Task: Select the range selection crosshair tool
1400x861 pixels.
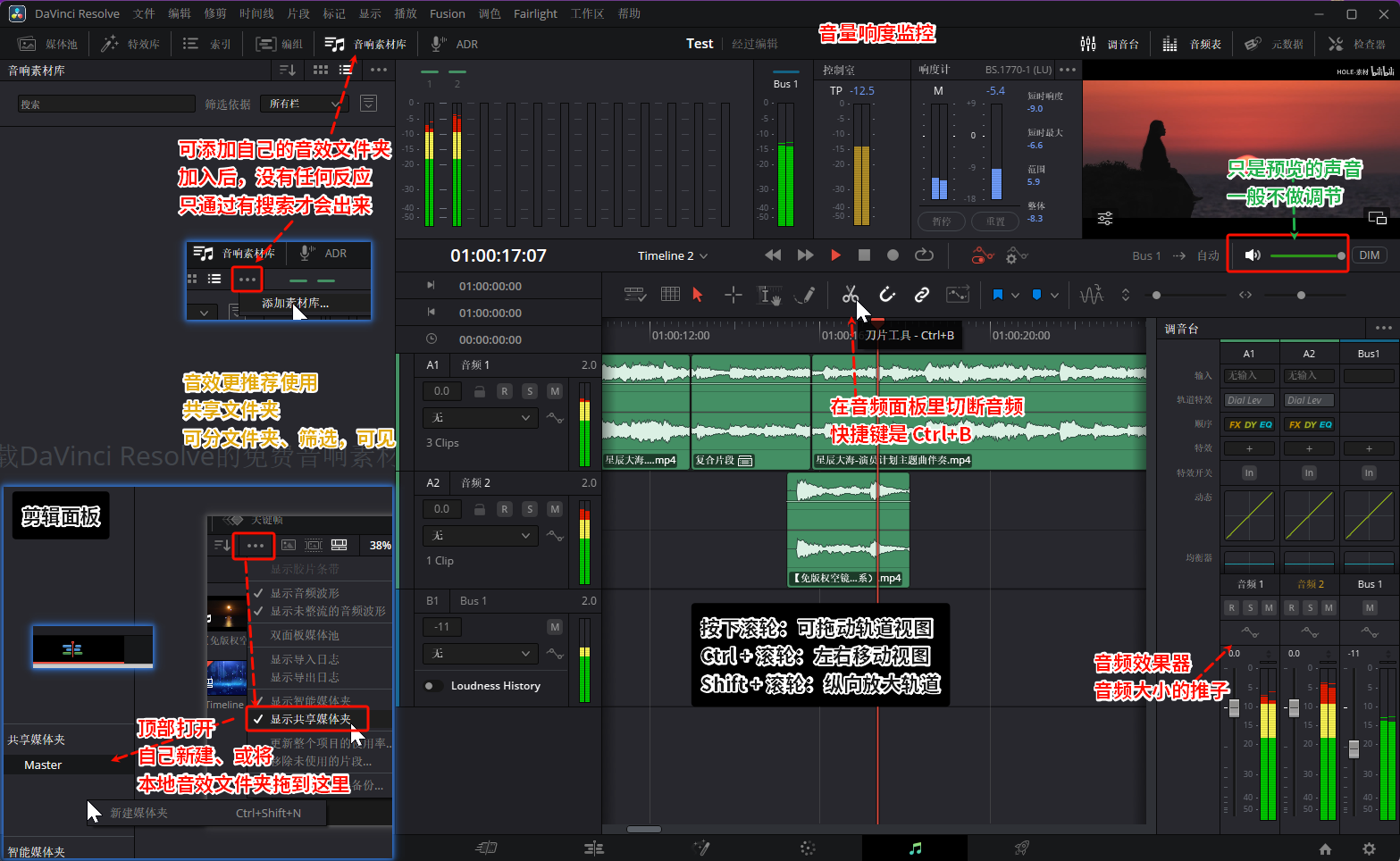Action: click(x=733, y=295)
